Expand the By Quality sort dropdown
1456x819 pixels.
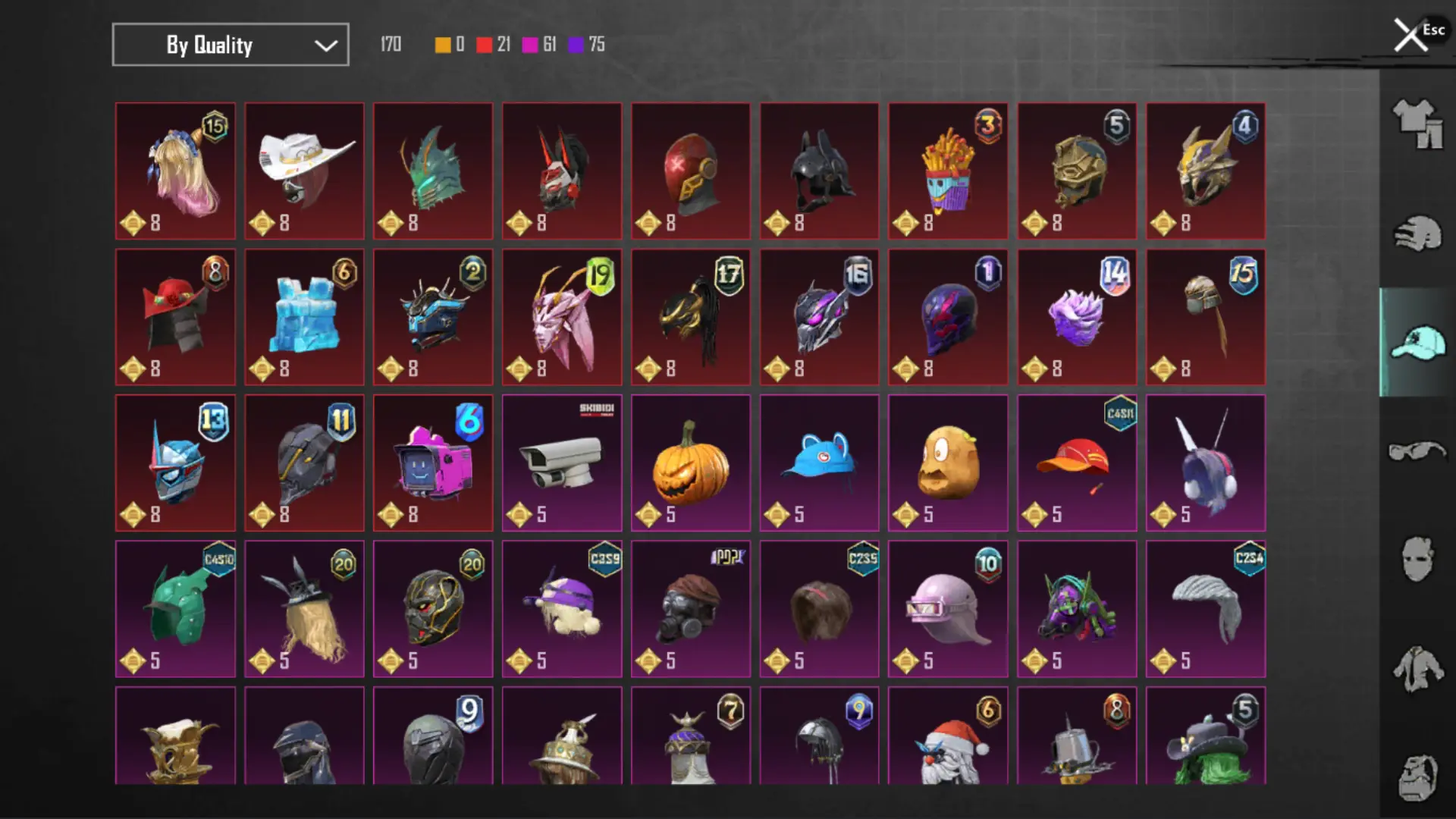coord(231,45)
